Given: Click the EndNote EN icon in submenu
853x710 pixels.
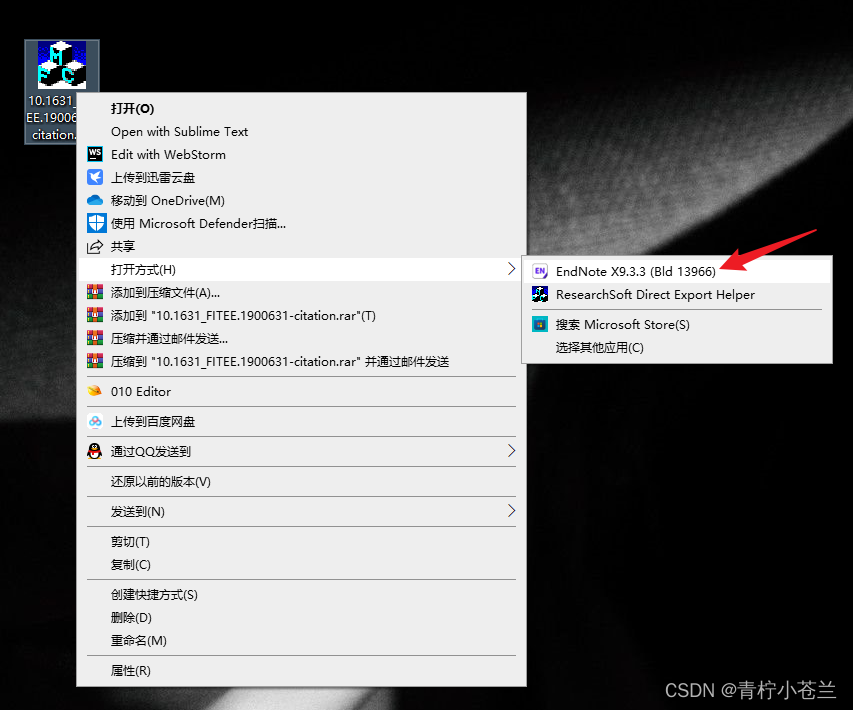Looking at the screenshot, I should pyautogui.click(x=540, y=271).
